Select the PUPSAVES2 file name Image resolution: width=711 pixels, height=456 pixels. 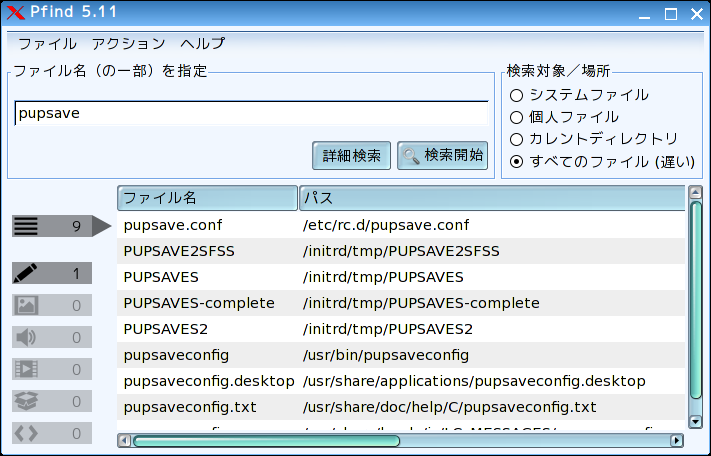coord(166,329)
